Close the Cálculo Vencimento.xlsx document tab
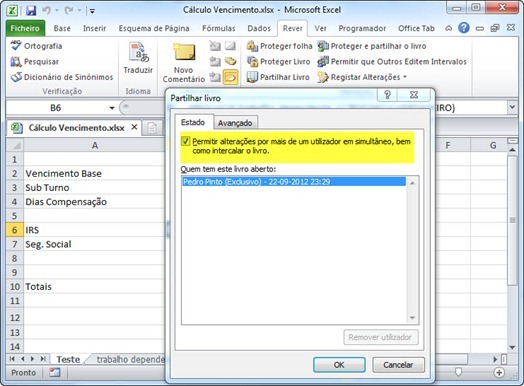Viewport: 524px width, 386px height. click(134, 127)
